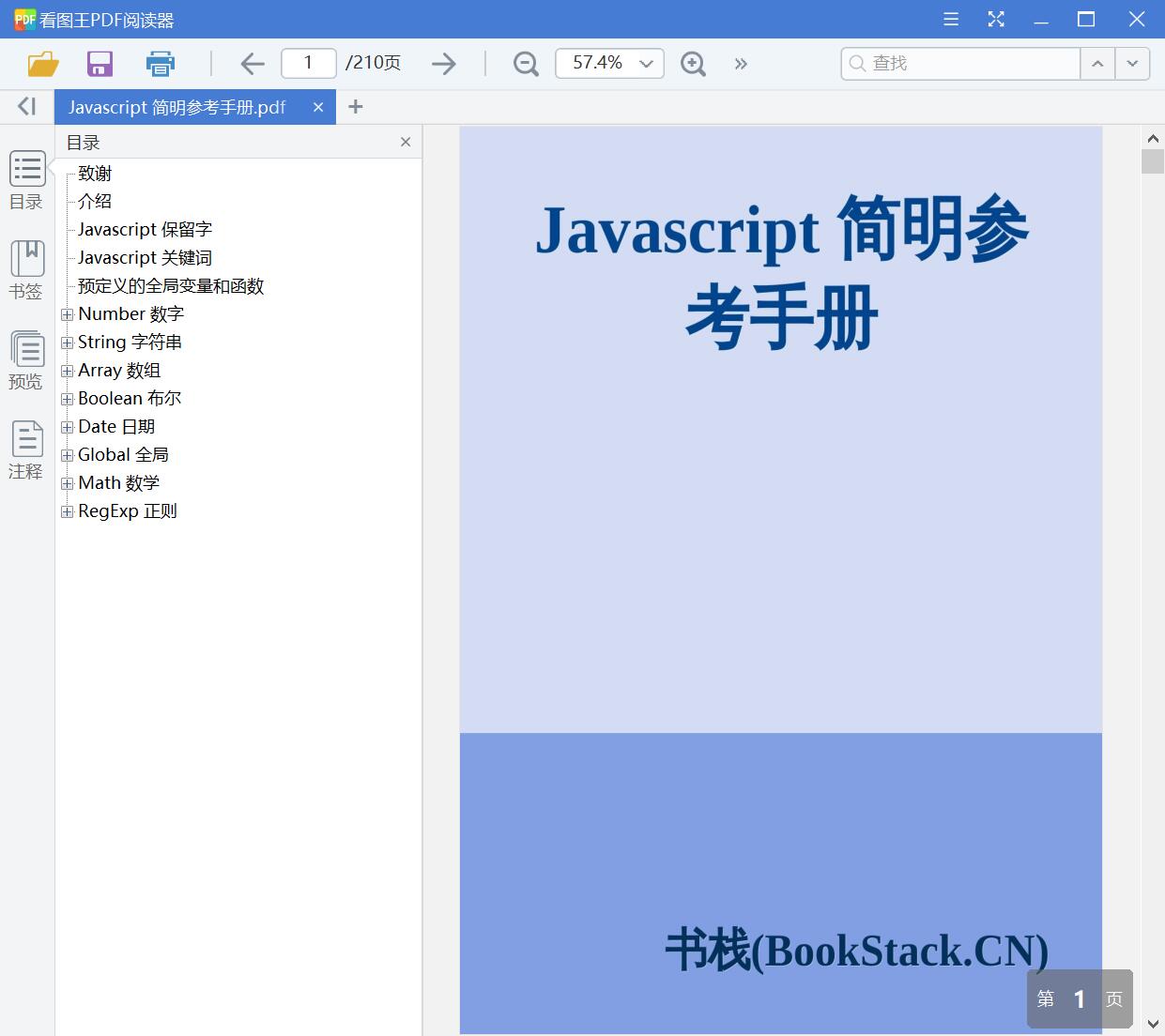Jump to the 致谢 section
This screenshot has height=1036, width=1165.
96,173
